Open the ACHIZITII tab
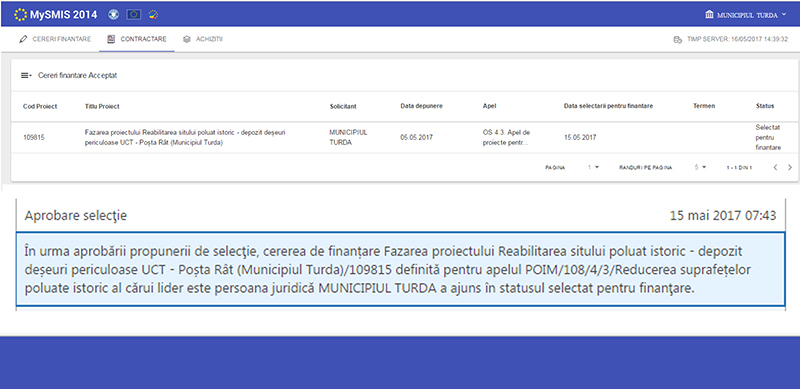The width and height of the screenshot is (800, 389). pos(203,39)
